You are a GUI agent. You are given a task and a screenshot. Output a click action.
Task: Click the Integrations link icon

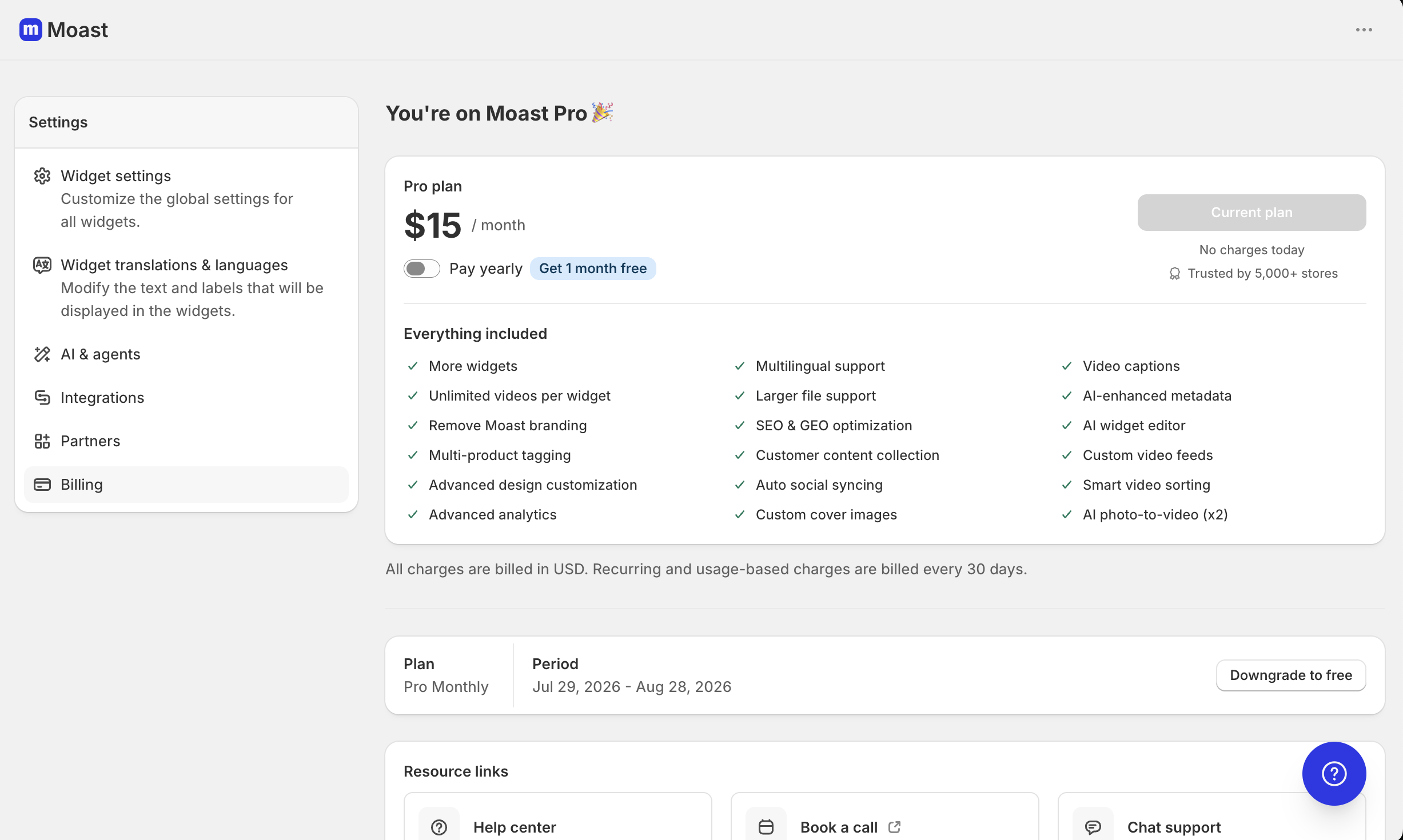coord(42,398)
